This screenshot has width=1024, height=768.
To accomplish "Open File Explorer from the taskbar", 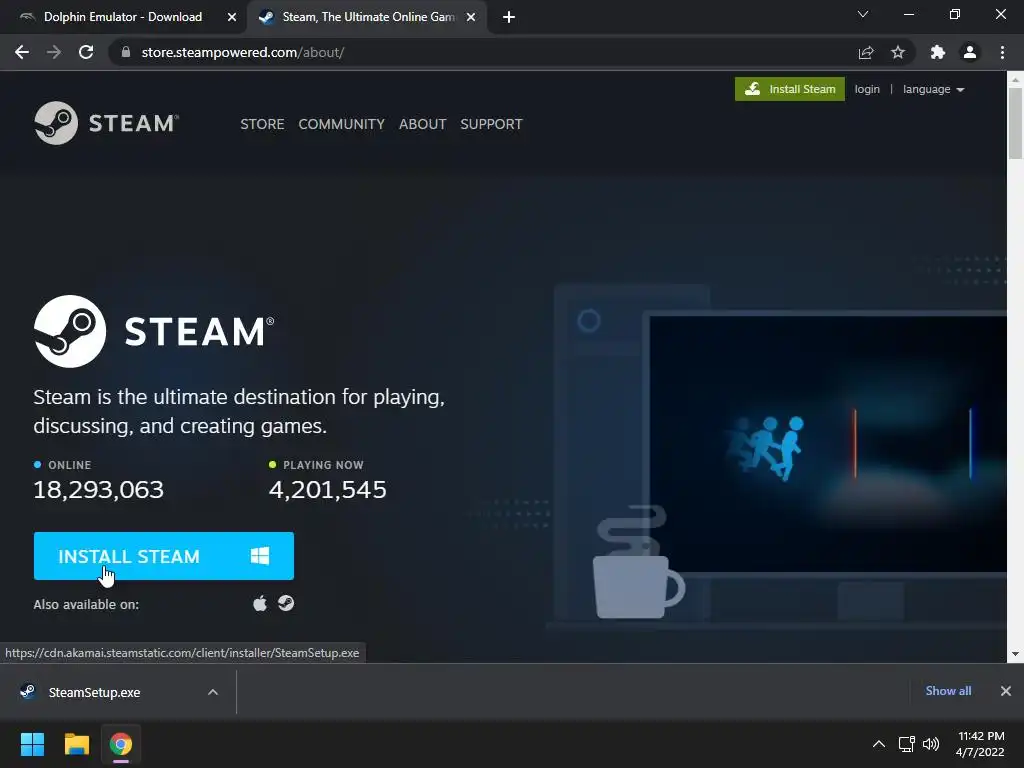I will click(x=76, y=744).
